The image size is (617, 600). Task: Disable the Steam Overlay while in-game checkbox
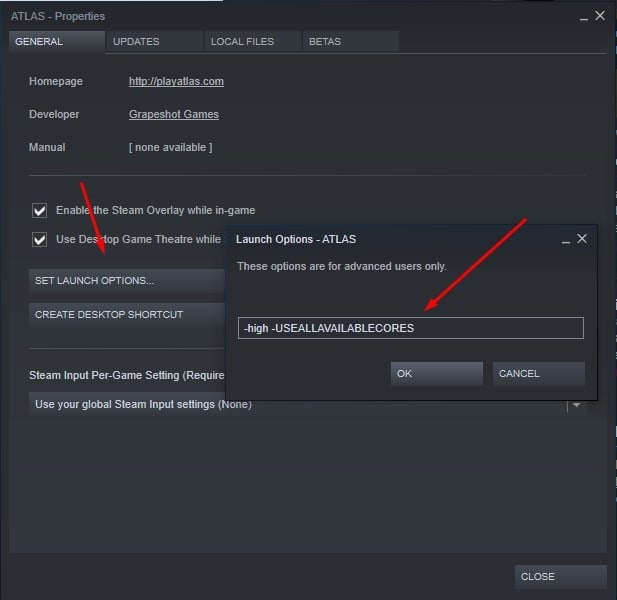click(x=40, y=211)
